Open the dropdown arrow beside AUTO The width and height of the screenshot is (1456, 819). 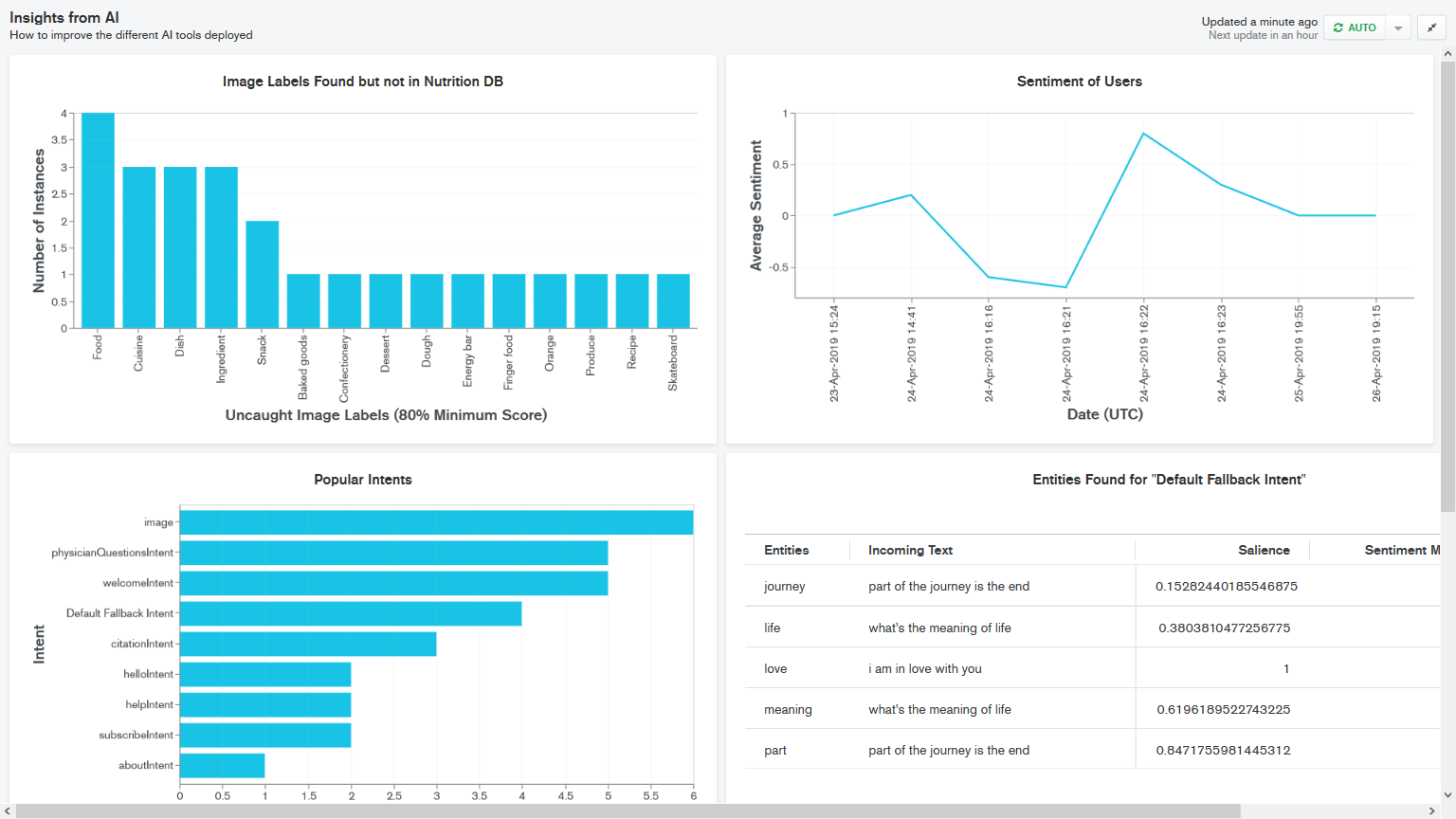pyautogui.click(x=1398, y=27)
